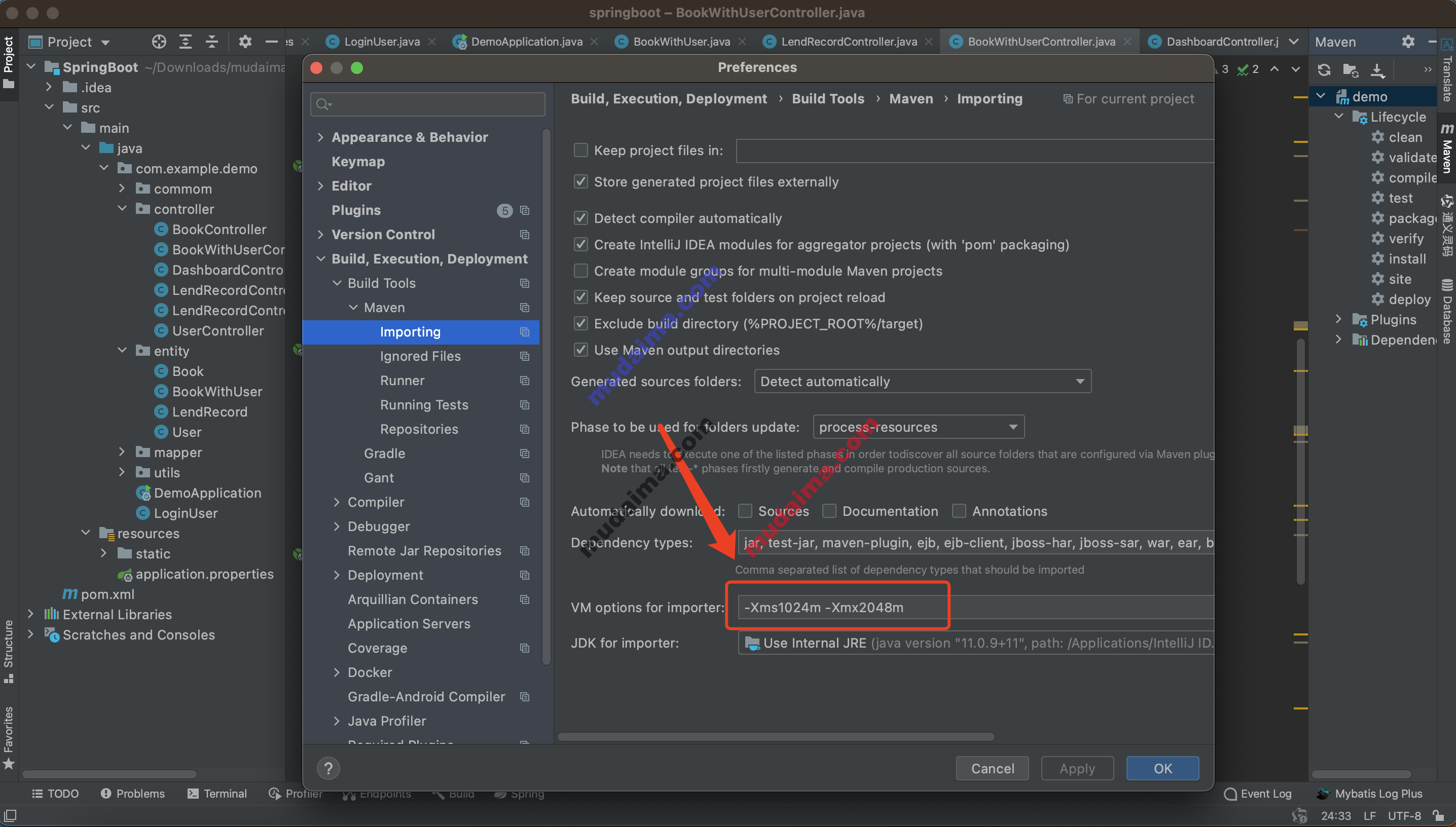
Task: Collapse Build, Execution, Deployment section
Action: click(x=320, y=258)
